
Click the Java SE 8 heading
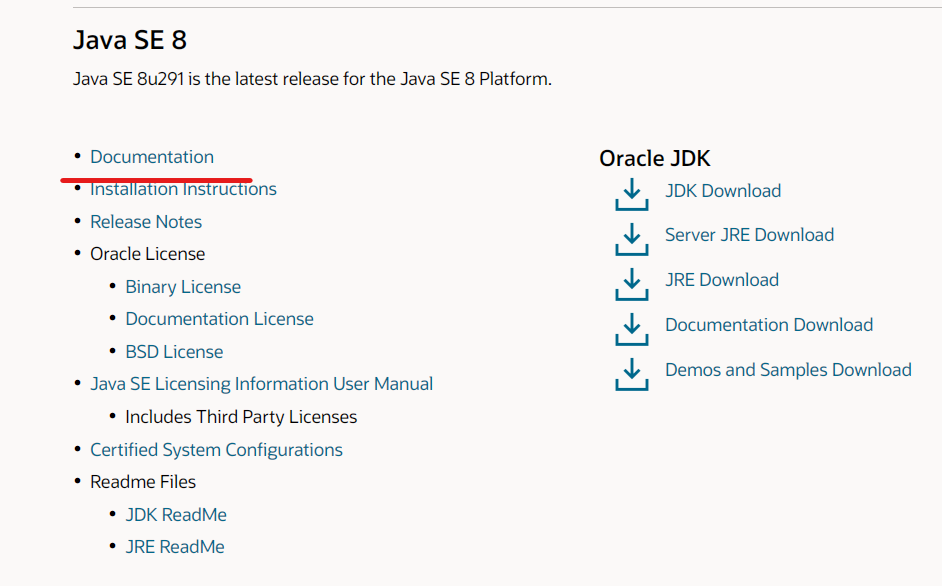click(130, 40)
